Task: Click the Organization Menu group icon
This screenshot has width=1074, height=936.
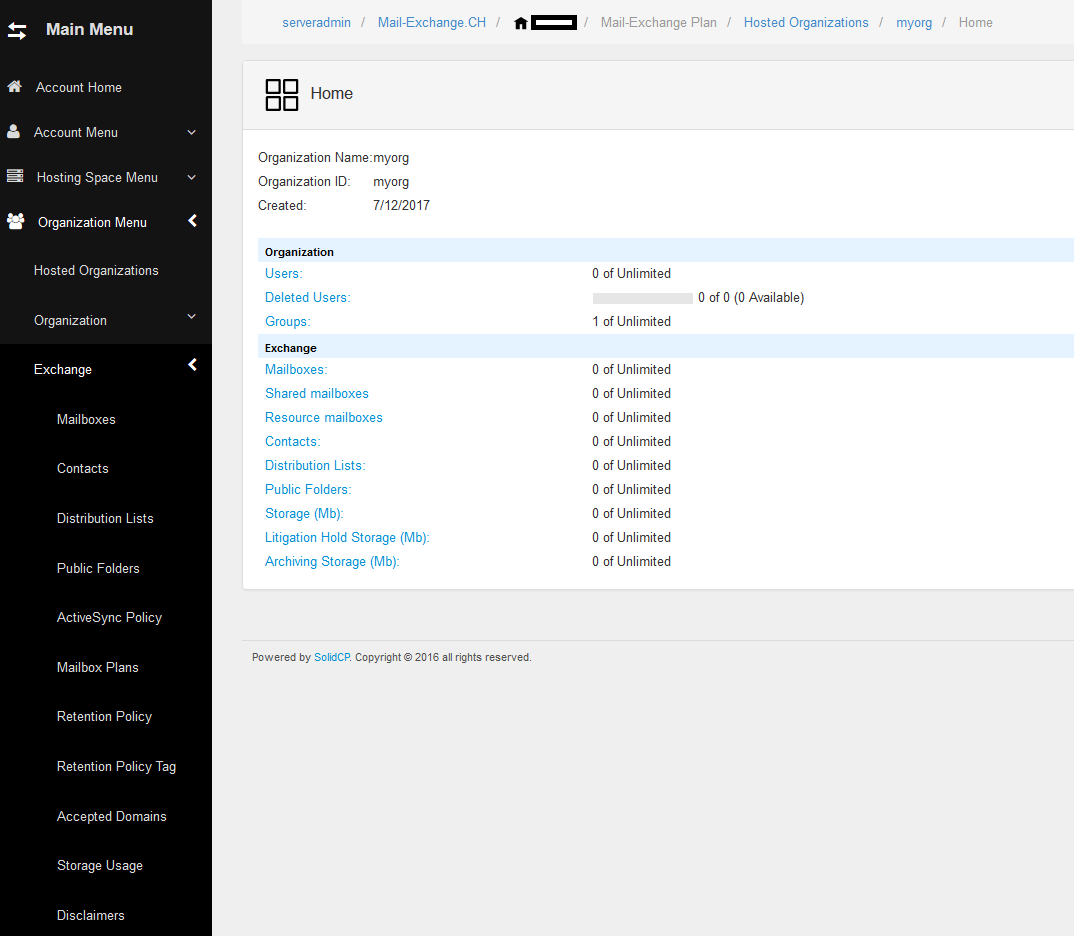Action: click(x=15, y=221)
